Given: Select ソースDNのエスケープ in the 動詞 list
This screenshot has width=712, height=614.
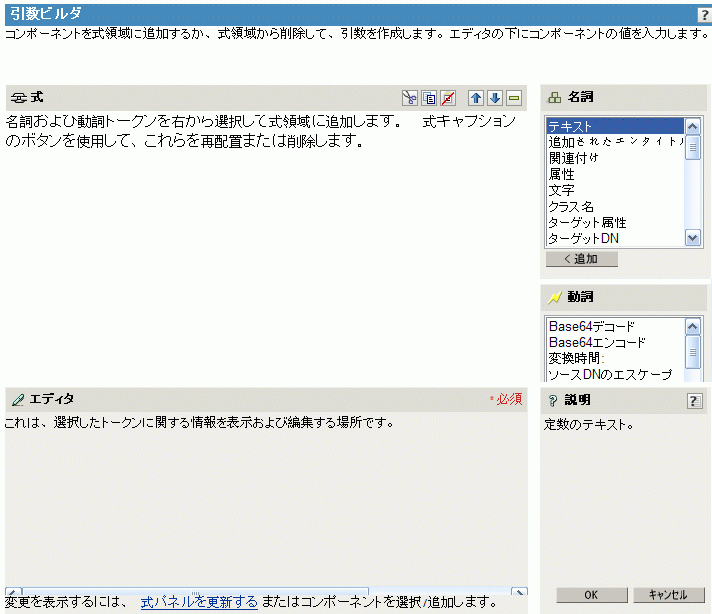Looking at the screenshot, I should [x=615, y=374].
